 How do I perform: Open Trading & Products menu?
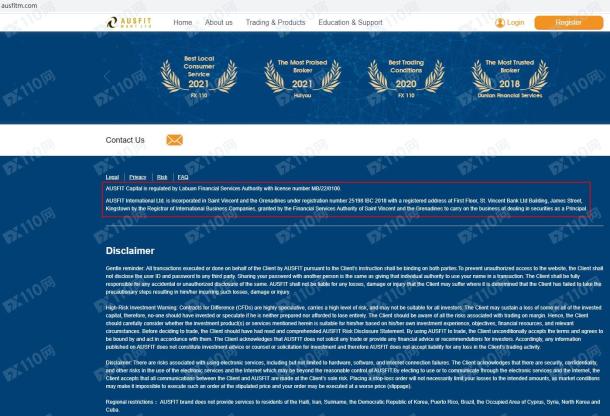tap(275, 23)
